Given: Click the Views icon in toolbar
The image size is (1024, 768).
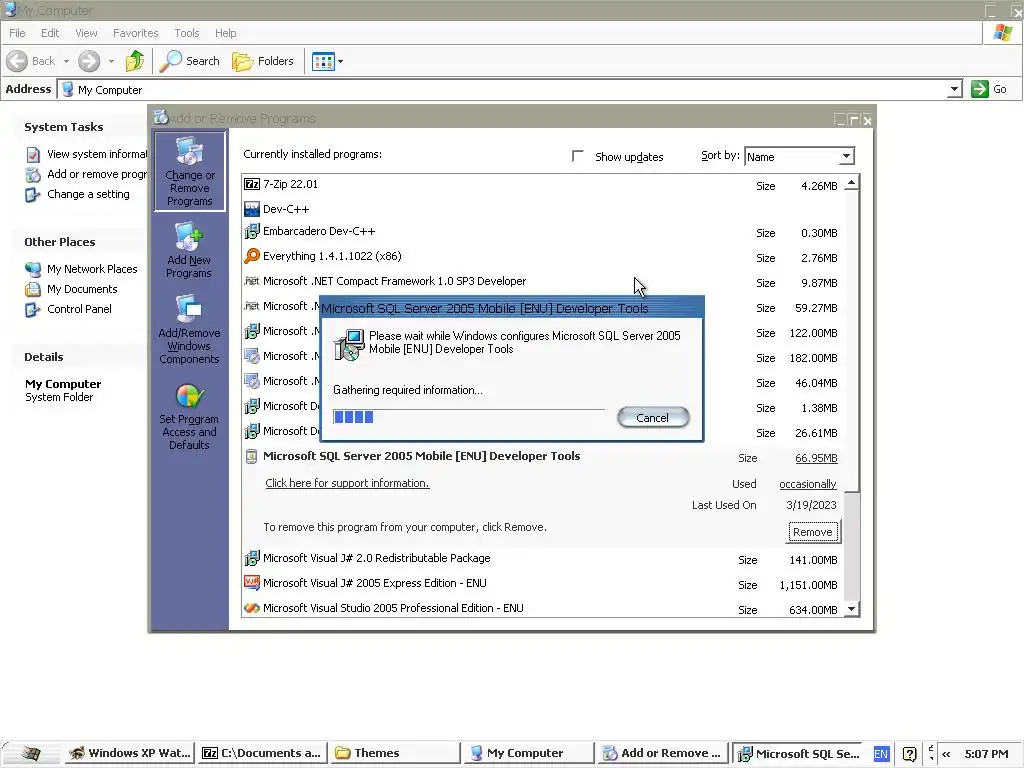Looking at the screenshot, I should [323, 61].
